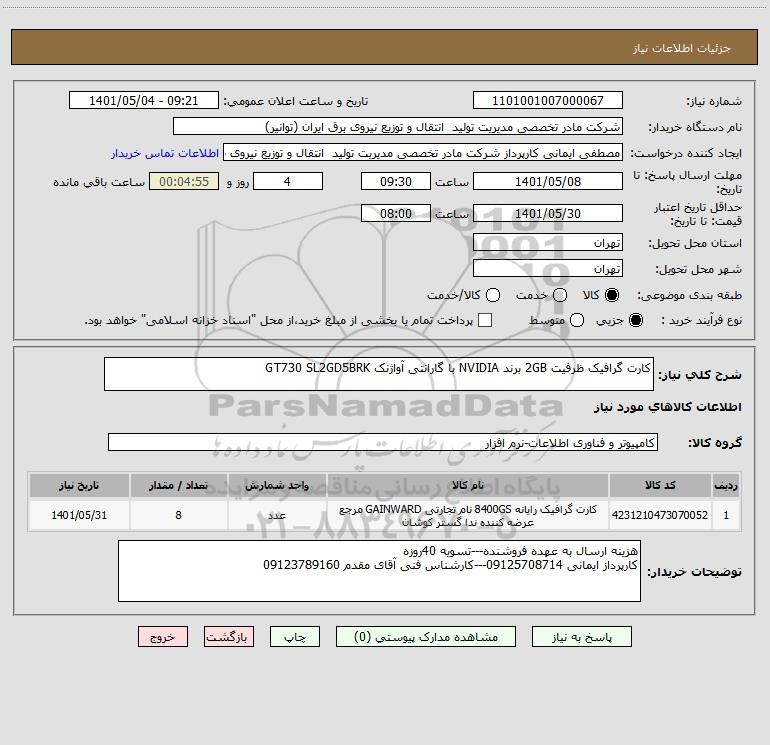
Task: Click the GAINWARD 8400GS product name cell
Action: coord(468,515)
